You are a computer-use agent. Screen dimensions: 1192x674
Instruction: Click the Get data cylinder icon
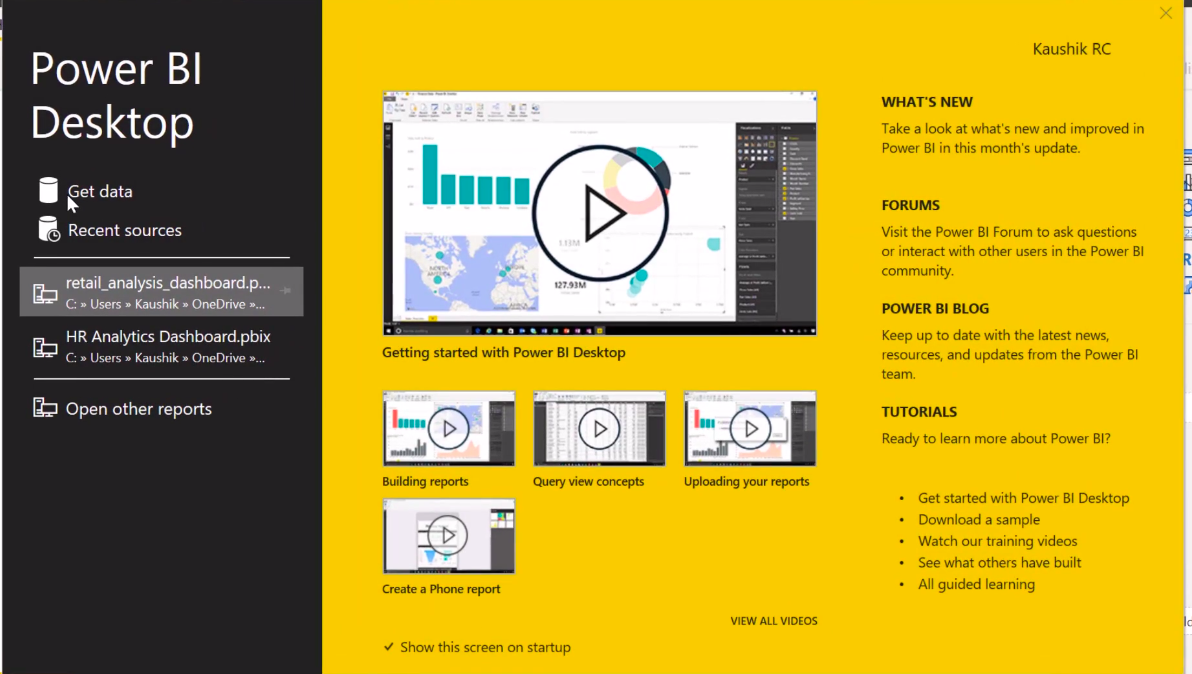point(48,190)
